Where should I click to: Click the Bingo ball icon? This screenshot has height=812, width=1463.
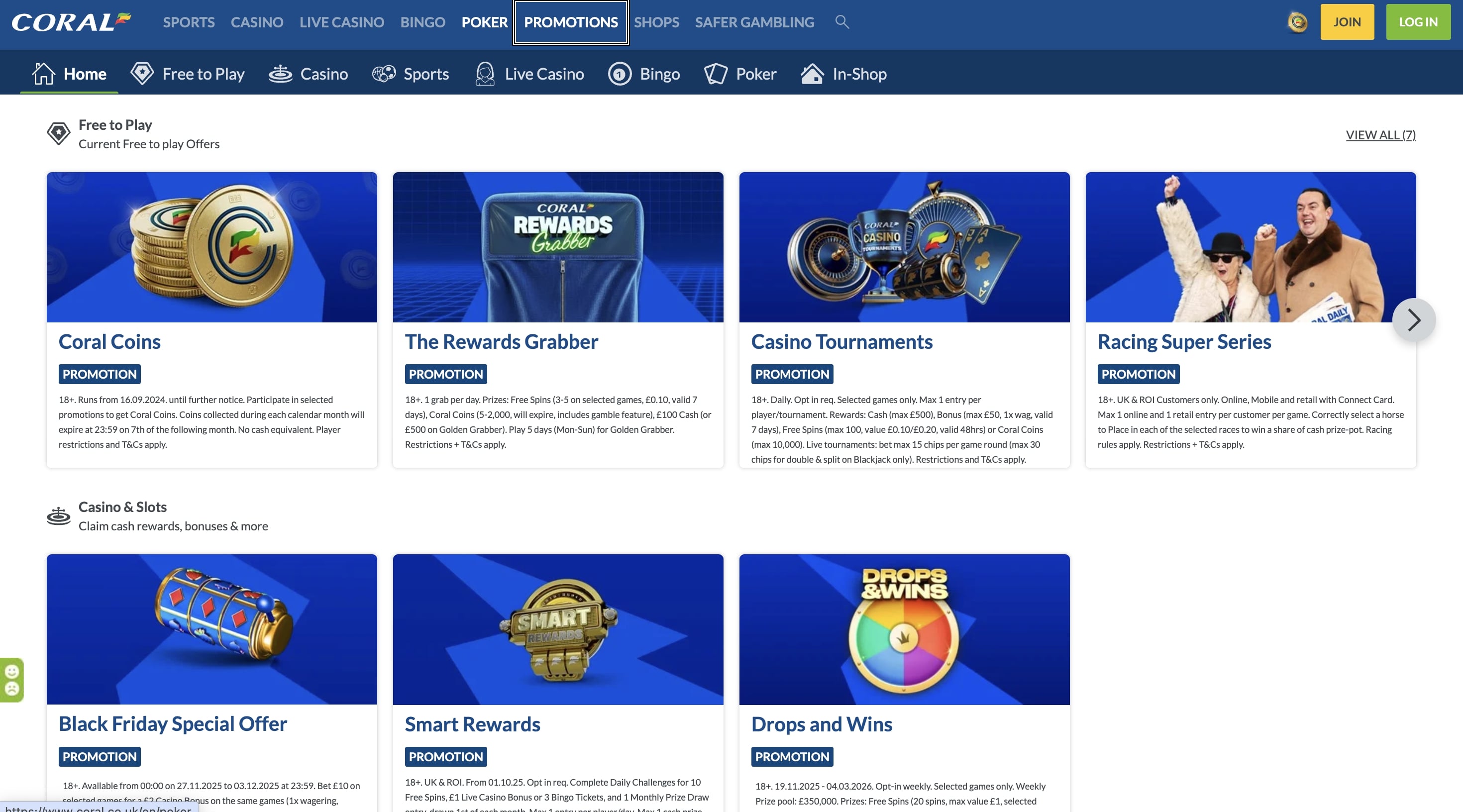click(619, 73)
